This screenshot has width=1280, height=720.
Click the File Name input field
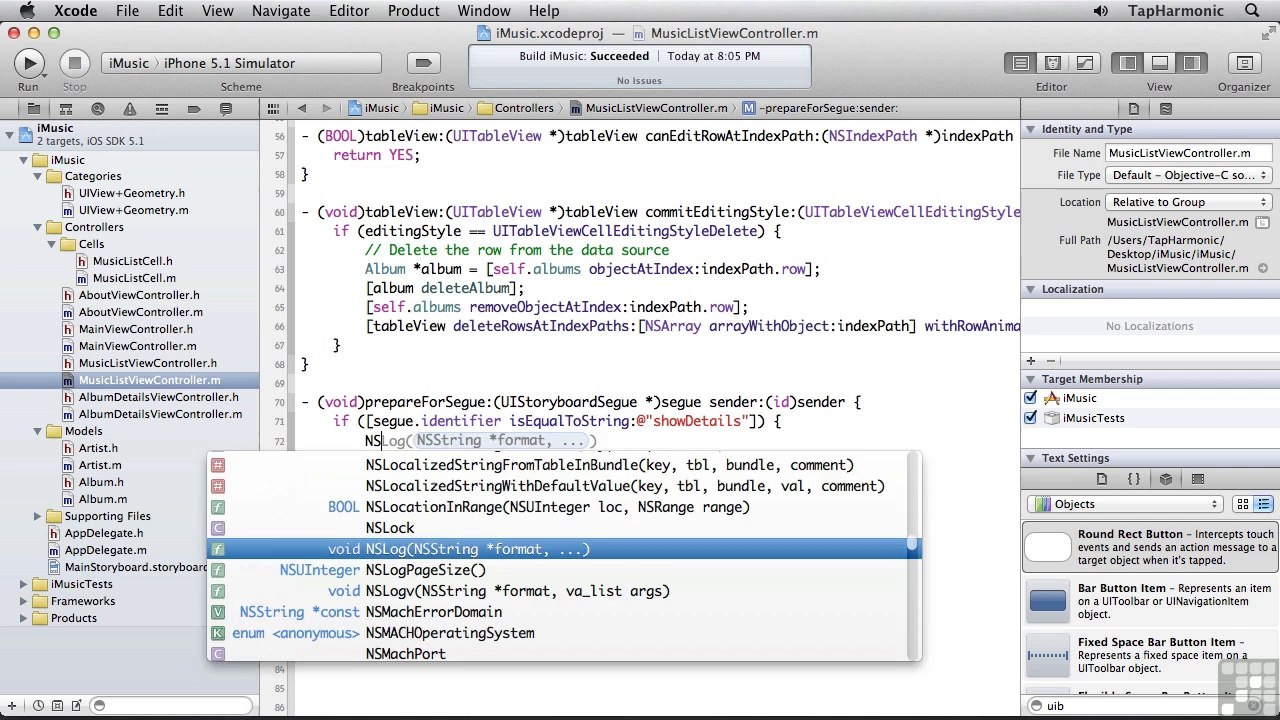click(x=1189, y=153)
